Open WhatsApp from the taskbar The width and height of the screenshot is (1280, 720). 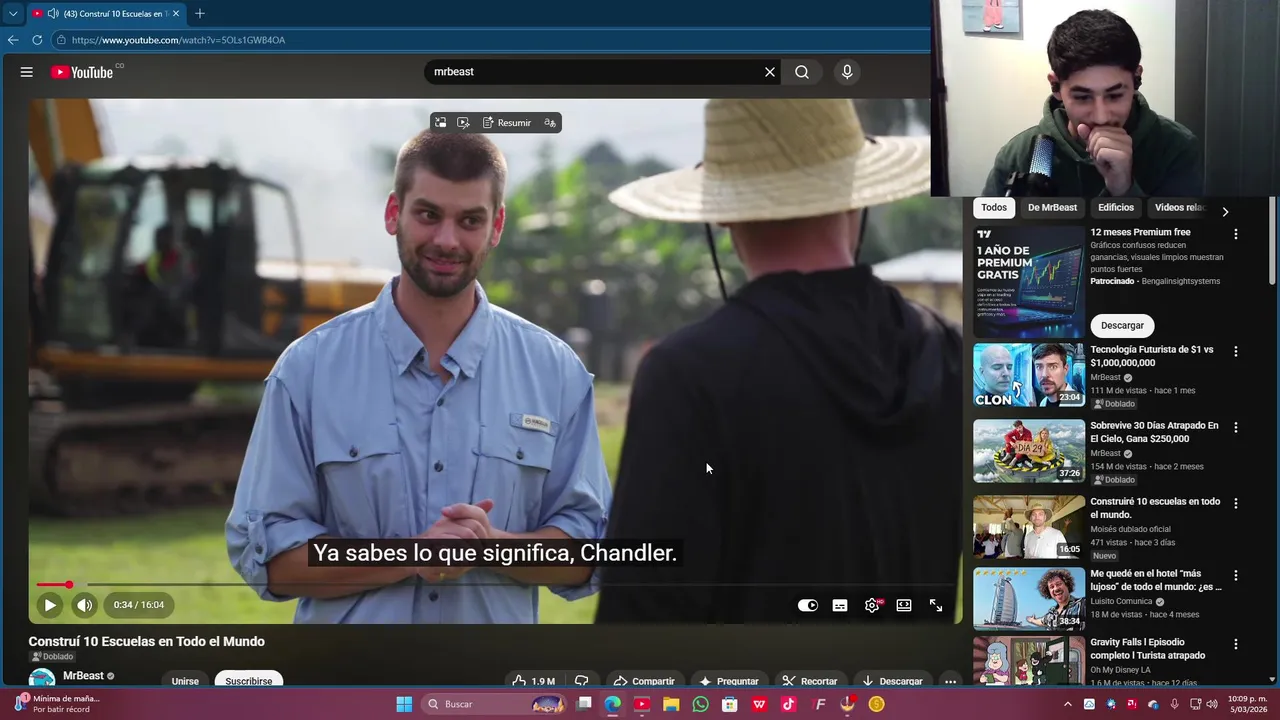pos(700,704)
